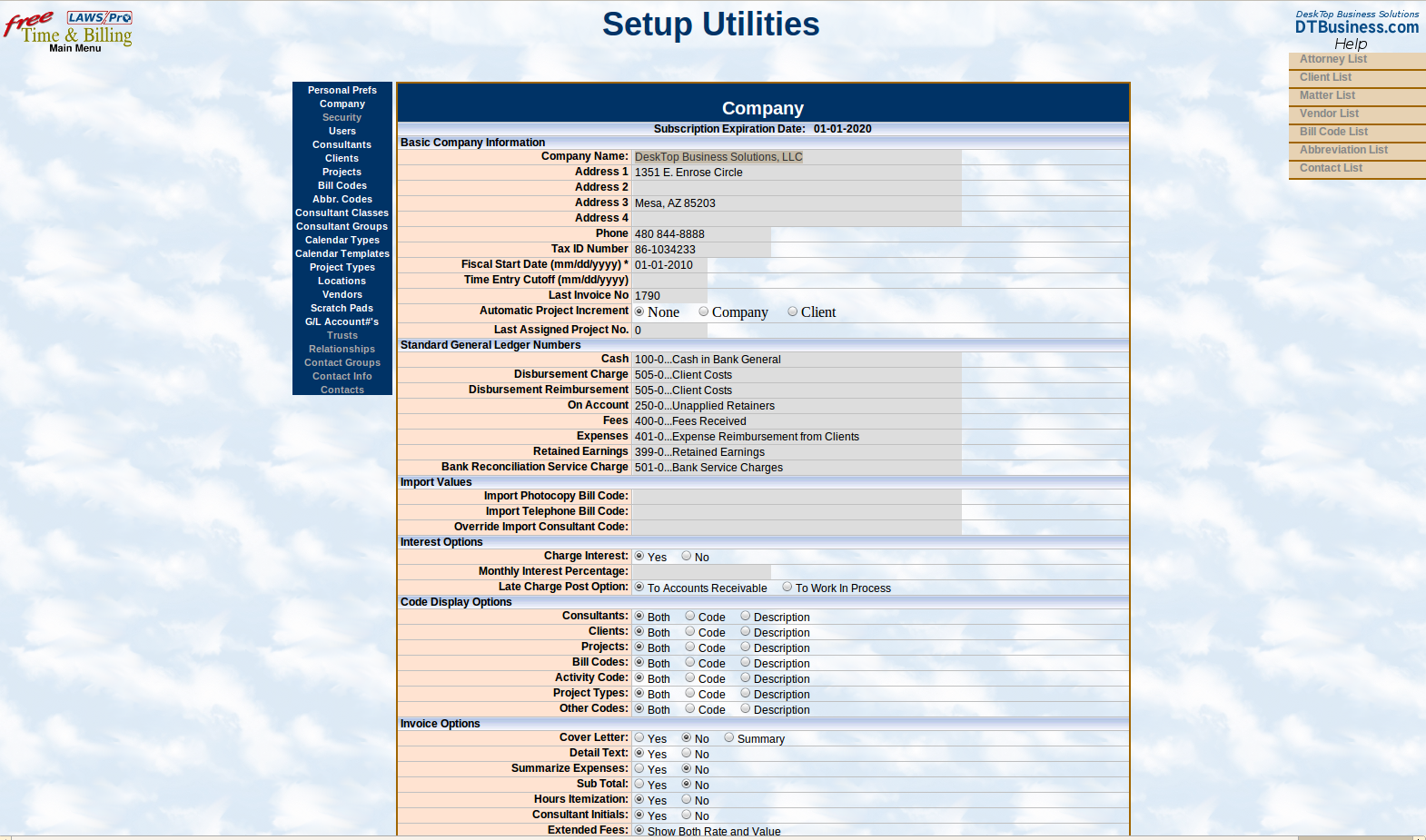Set Sub Total to Yes
This screenshot has width=1426, height=840.
click(639, 784)
